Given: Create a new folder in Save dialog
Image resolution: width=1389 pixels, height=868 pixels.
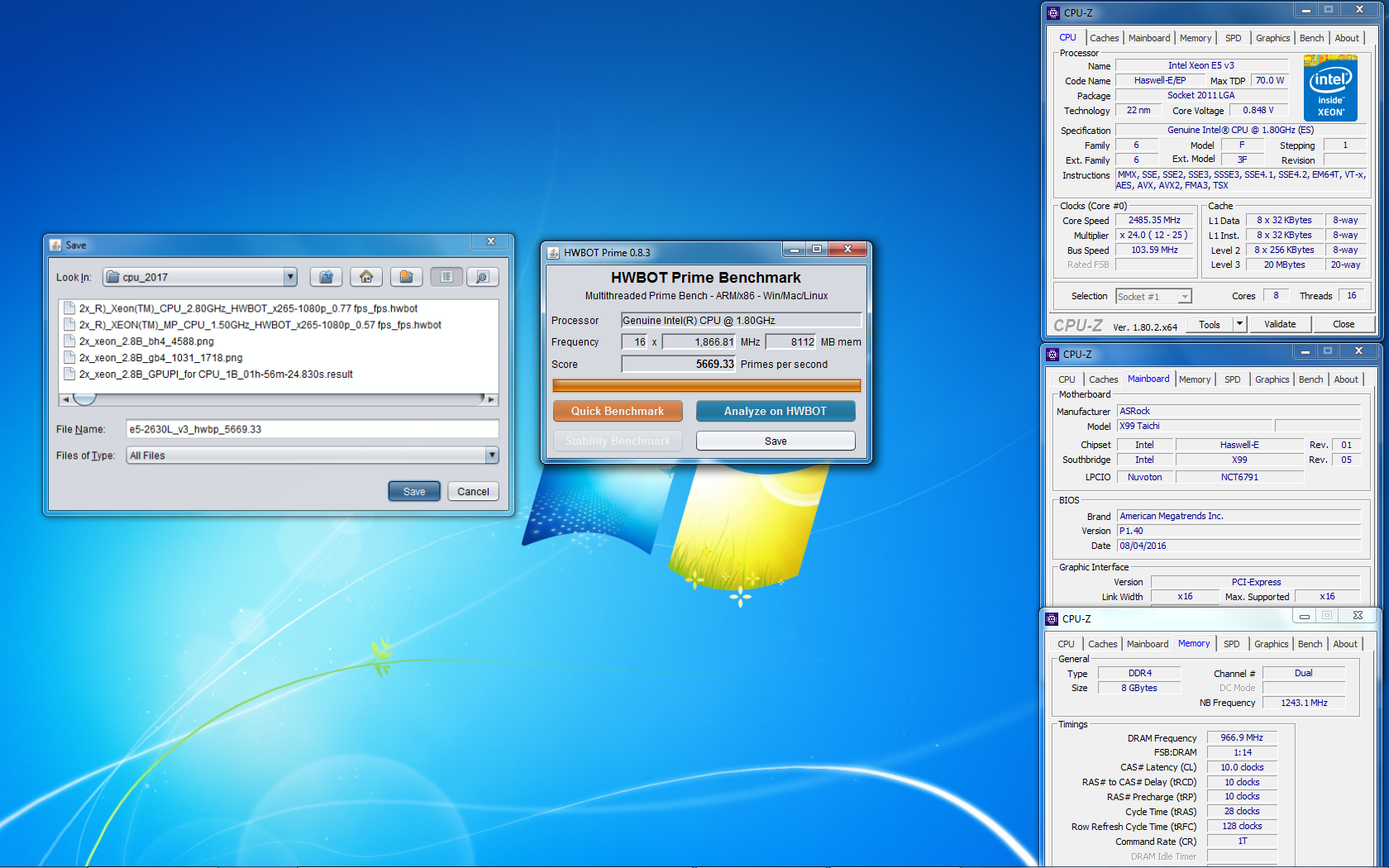Looking at the screenshot, I should [406, 277].
